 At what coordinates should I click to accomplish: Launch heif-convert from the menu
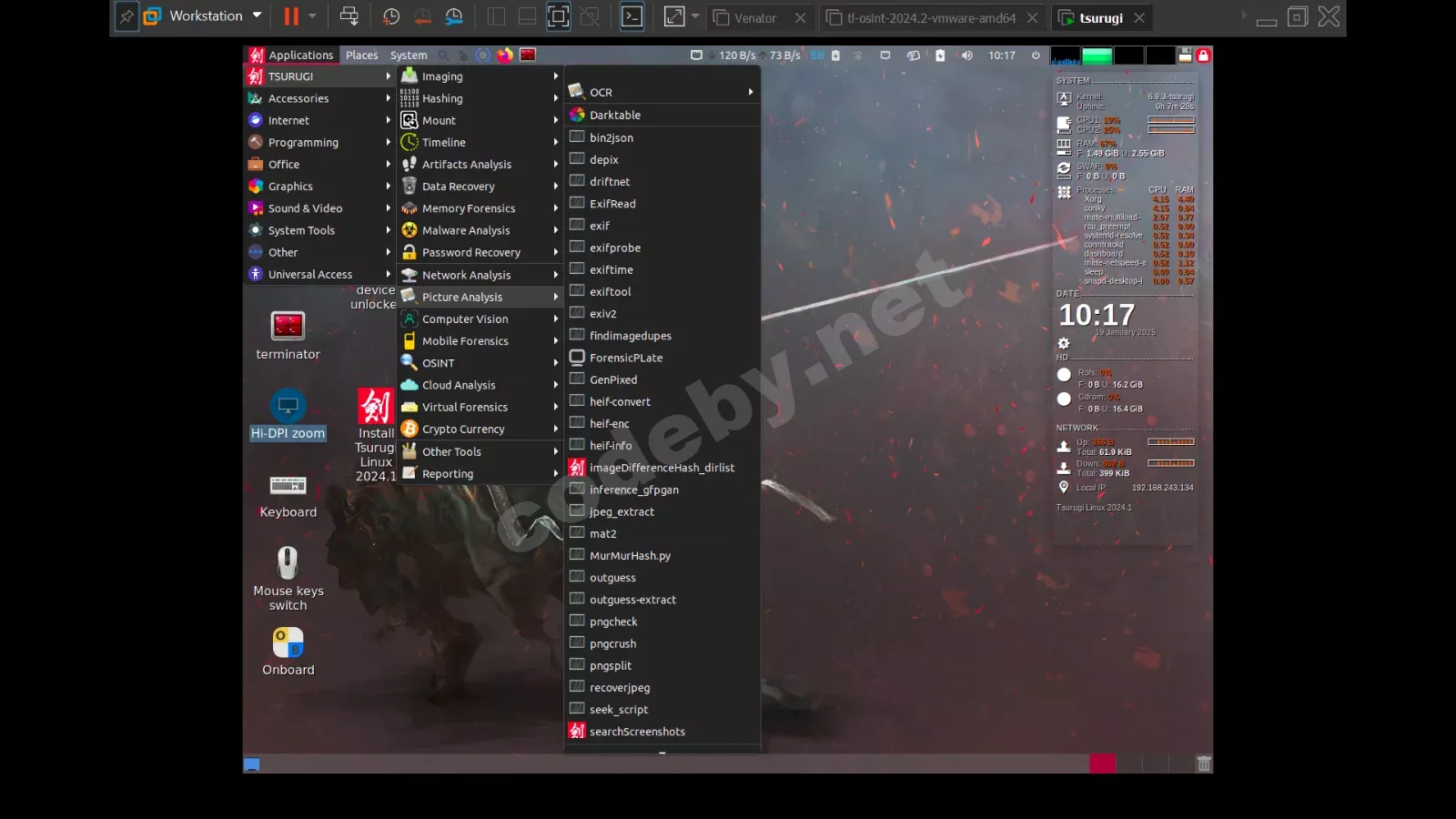(x=662, y=401)
